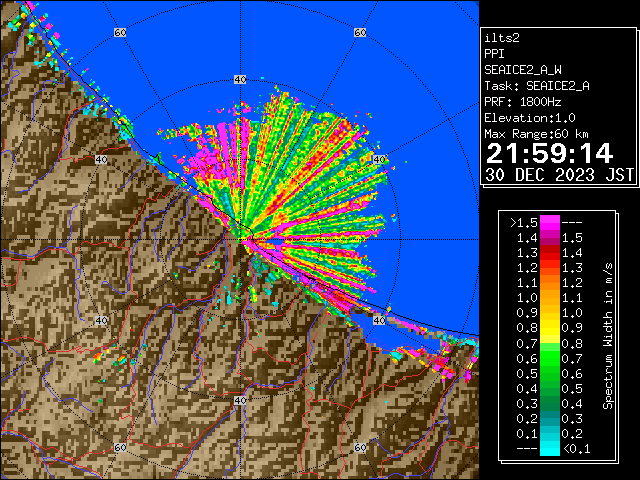
Task: Click the red 1.3–1.4 legend color band
Action: (549, 253)
